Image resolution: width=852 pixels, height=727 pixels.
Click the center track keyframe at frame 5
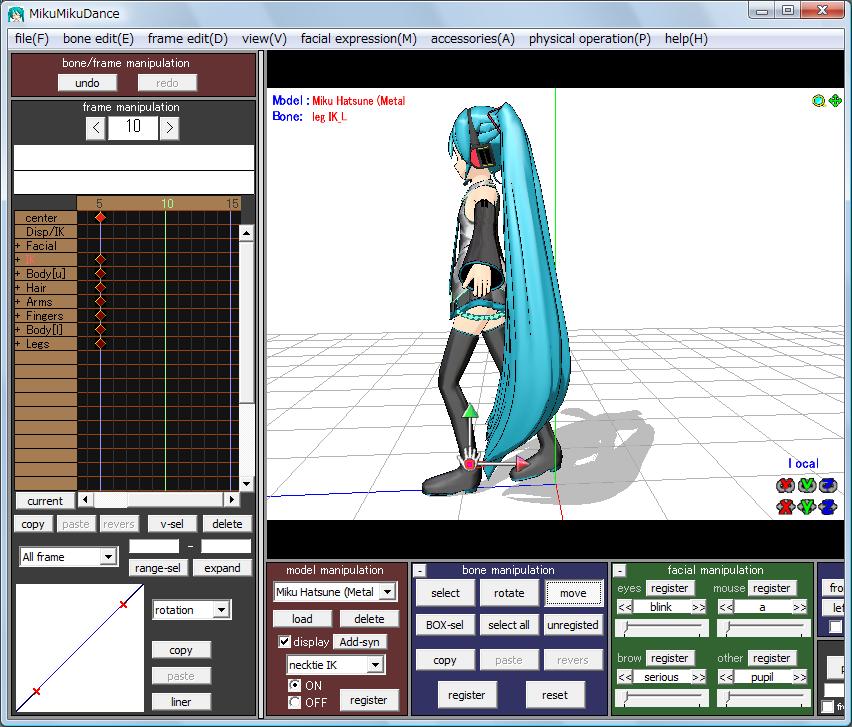101,217
